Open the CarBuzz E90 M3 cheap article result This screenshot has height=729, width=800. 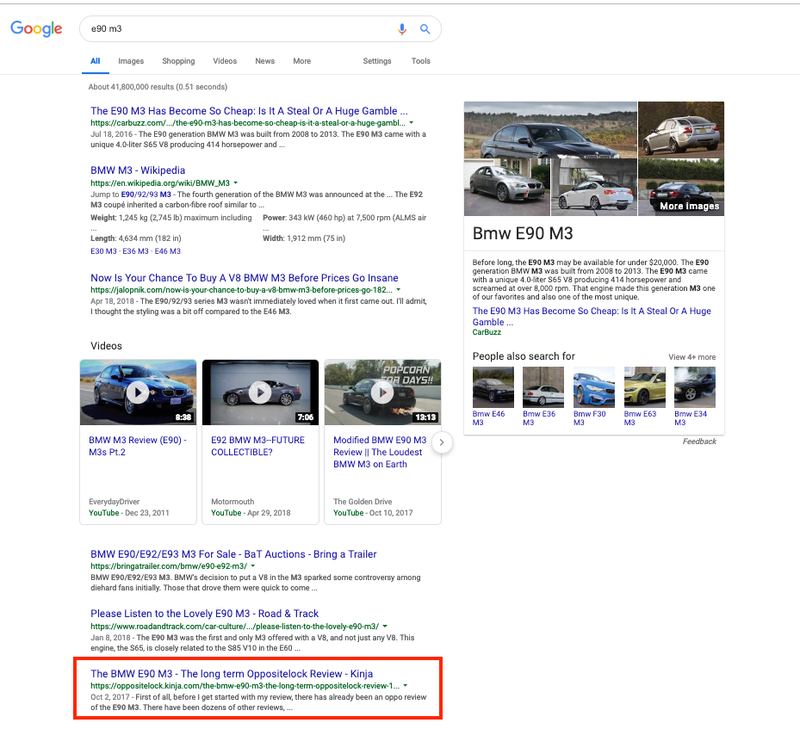click(249, 111)
